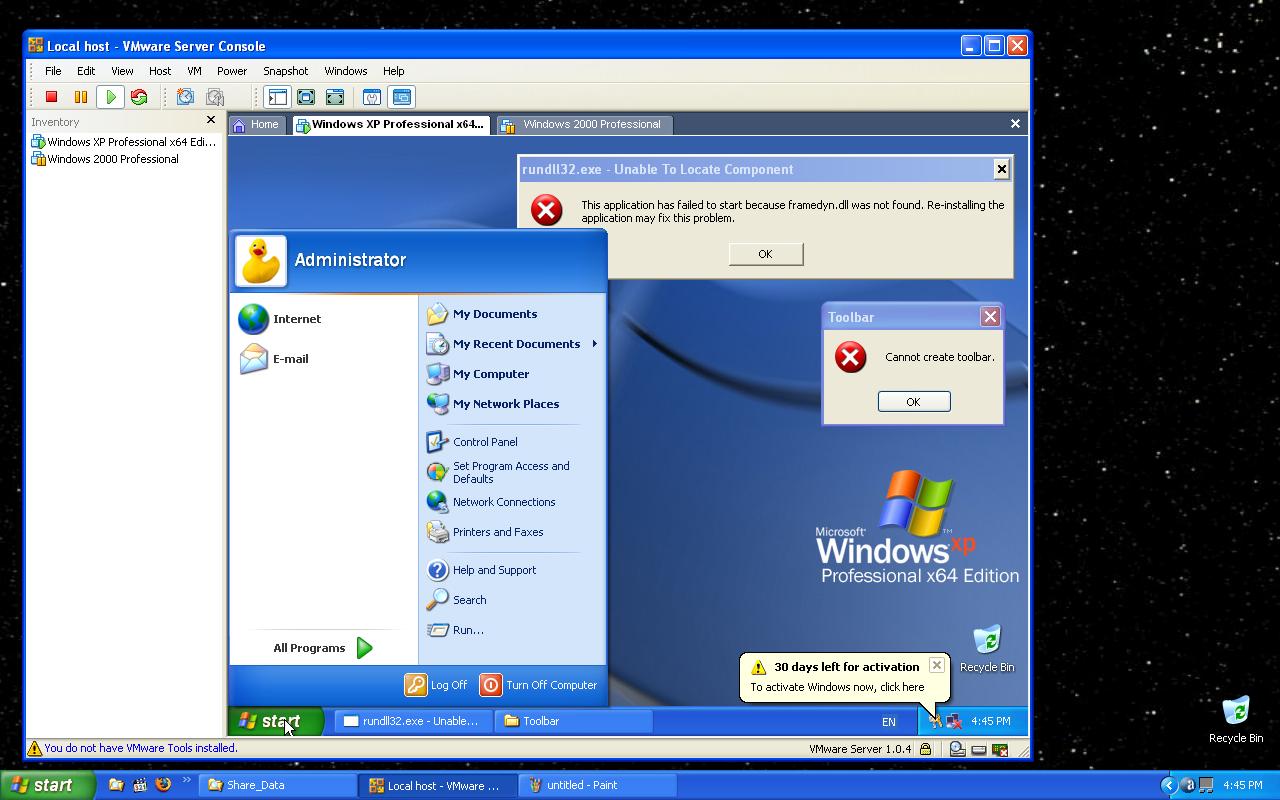This screenshot has width=1280, height=800.
Task: Click the green Power On play icon
Action: 111,97
